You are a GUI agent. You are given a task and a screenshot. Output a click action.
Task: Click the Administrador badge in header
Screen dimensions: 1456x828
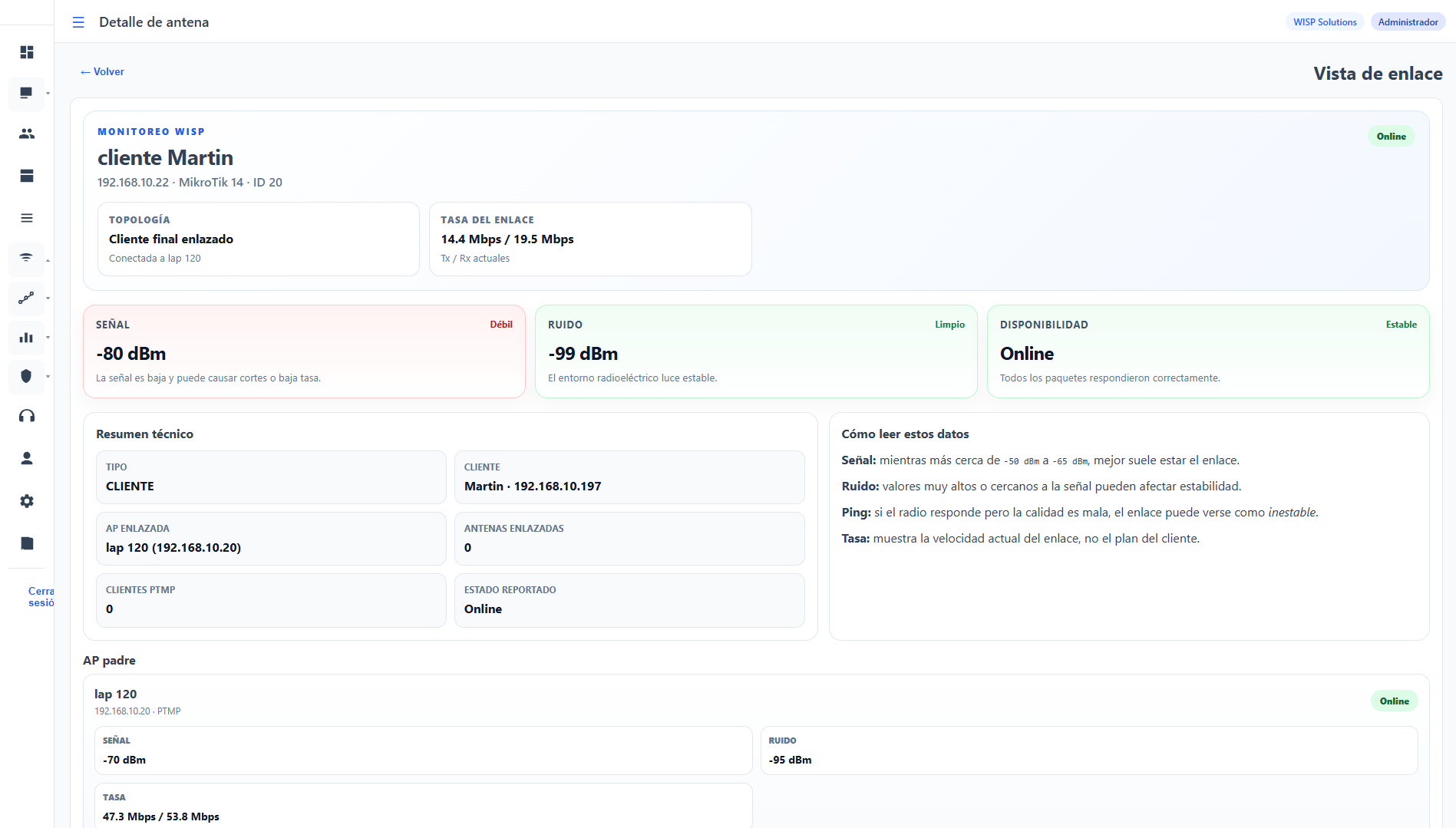point(1407,22)
